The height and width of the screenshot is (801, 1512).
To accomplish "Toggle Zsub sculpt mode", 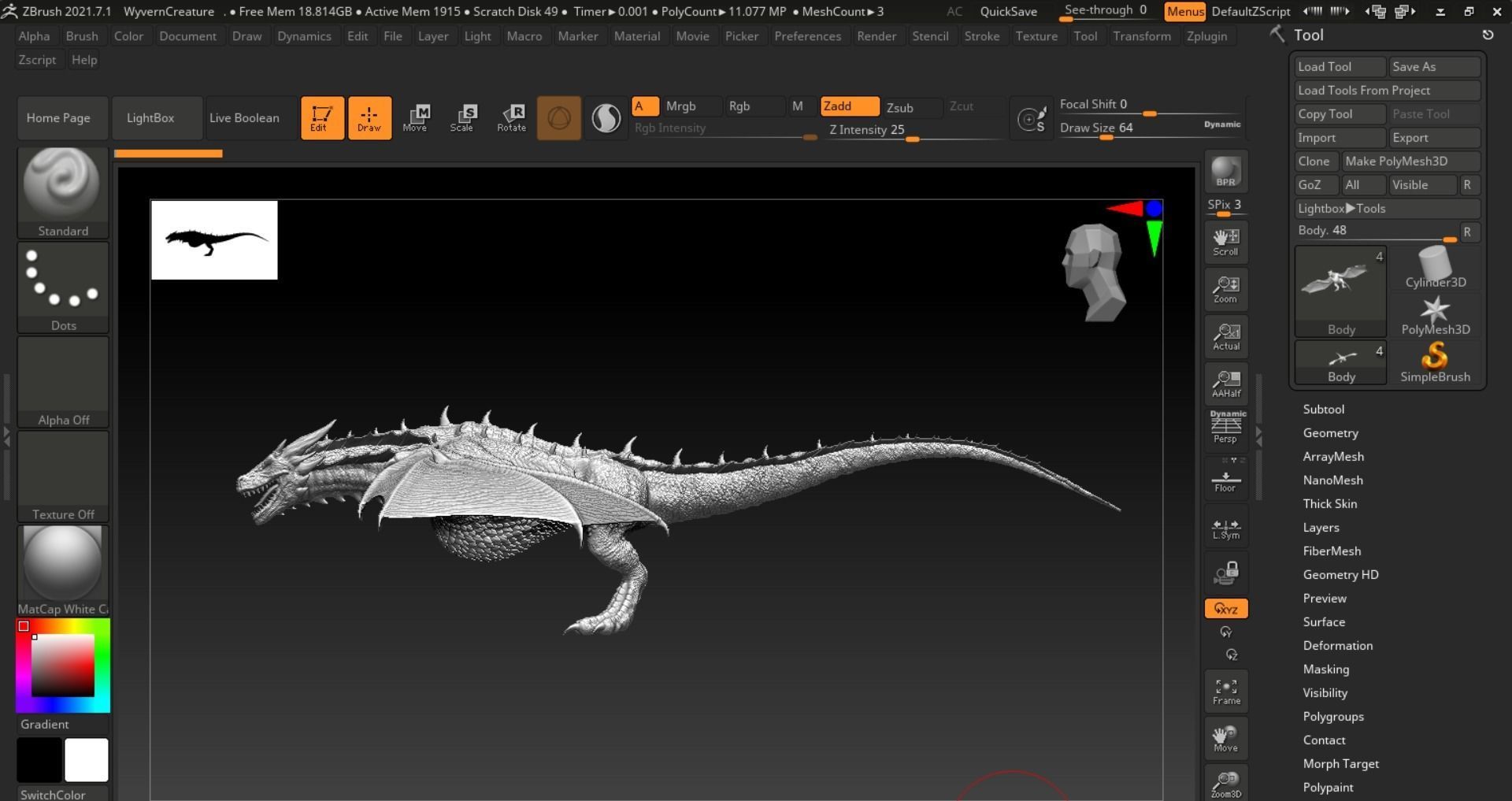I will pyautogui.click(x=912, y=108).
